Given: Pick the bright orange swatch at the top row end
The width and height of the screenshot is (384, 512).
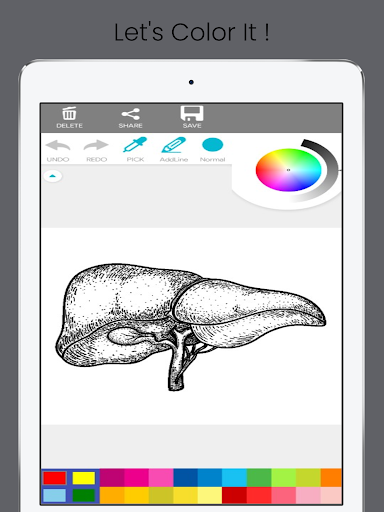Looking at the screenshot, I should [x=331, y=478].
